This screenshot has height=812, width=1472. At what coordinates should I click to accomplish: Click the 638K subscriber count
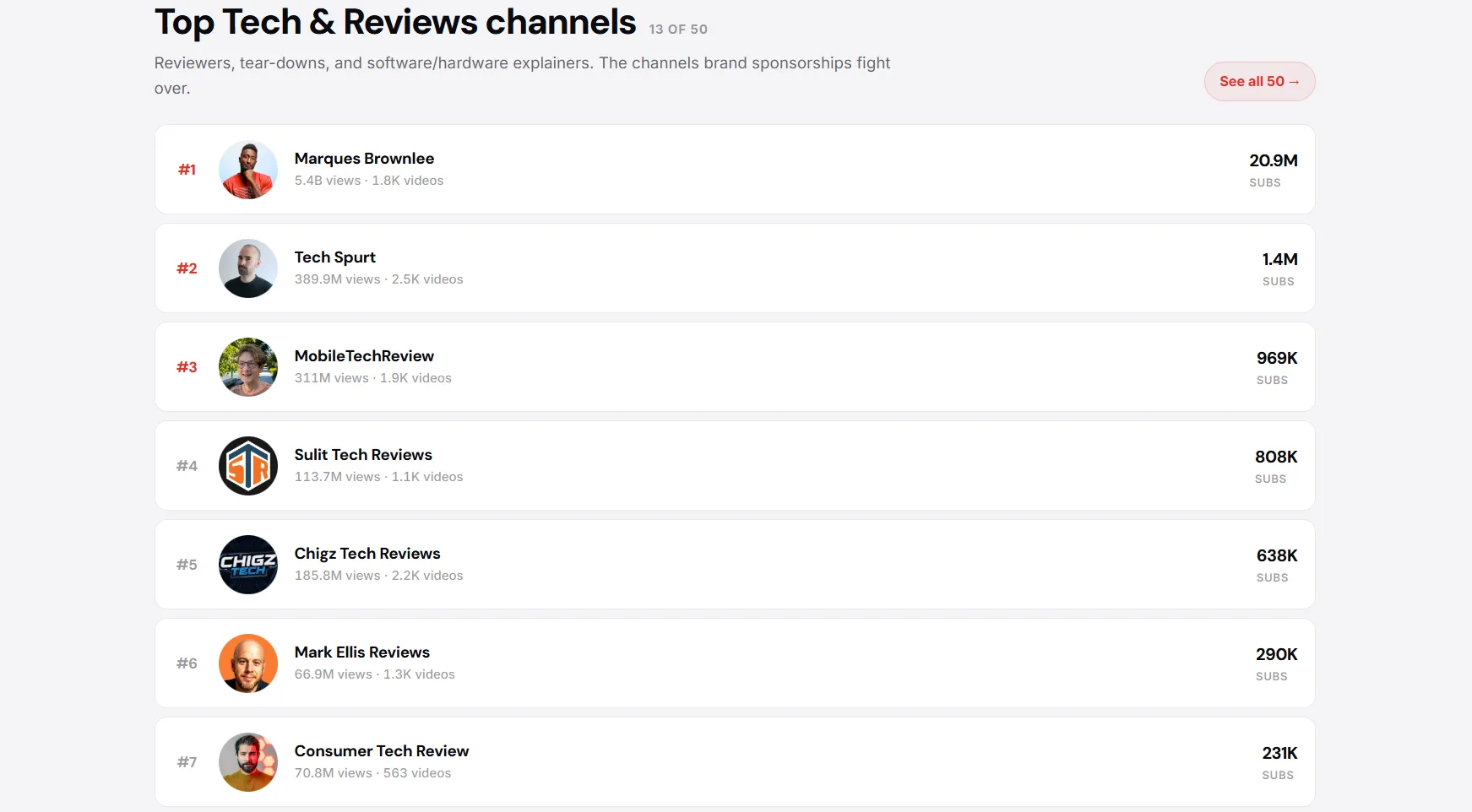[1277, 555]
